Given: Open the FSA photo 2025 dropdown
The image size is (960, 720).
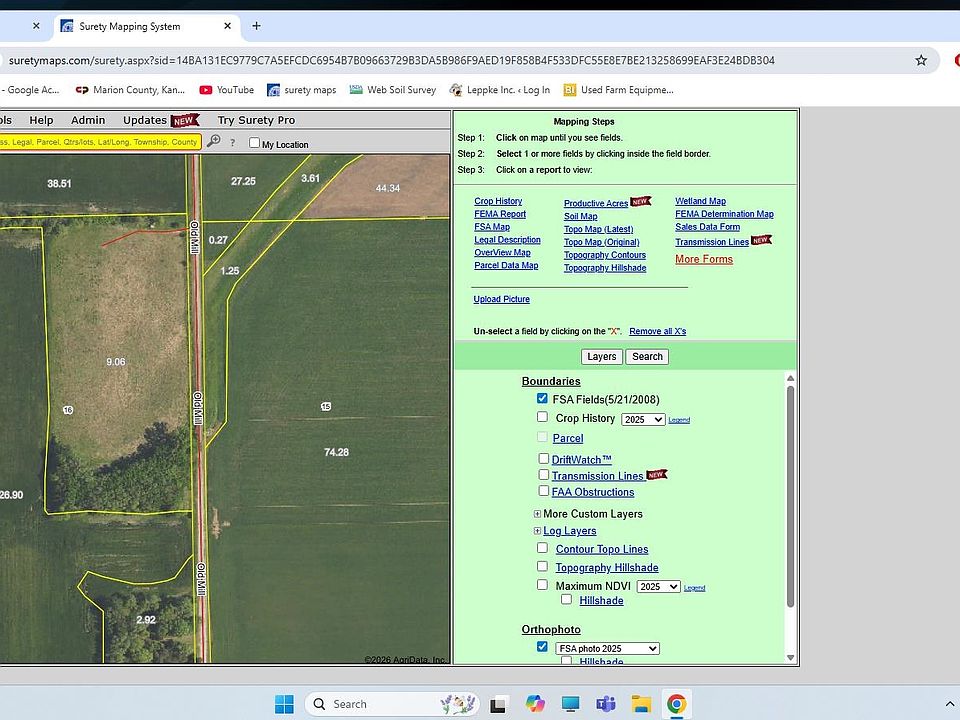Looking at the screenshot, I should click(x=607, y=648).
